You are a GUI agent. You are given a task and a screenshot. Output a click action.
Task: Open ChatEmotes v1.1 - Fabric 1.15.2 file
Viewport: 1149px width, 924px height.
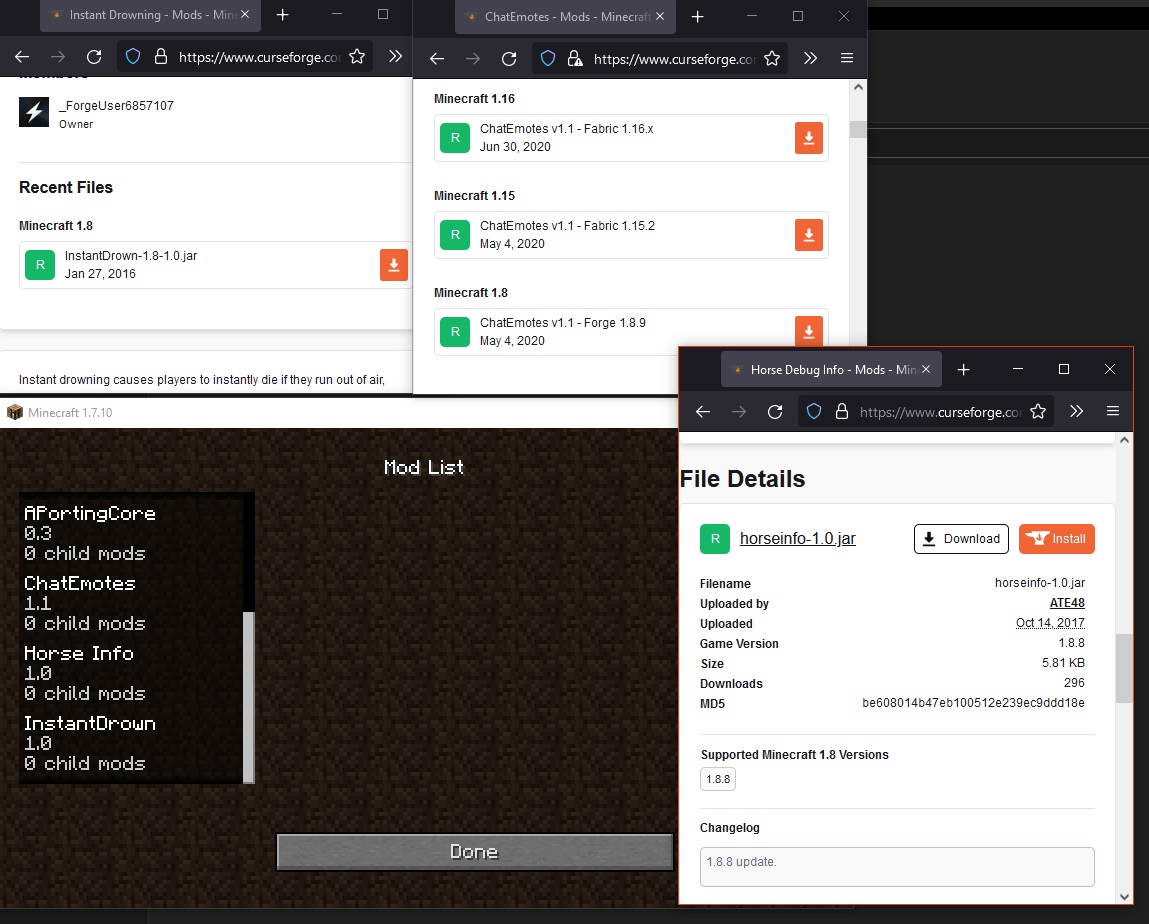567,226
